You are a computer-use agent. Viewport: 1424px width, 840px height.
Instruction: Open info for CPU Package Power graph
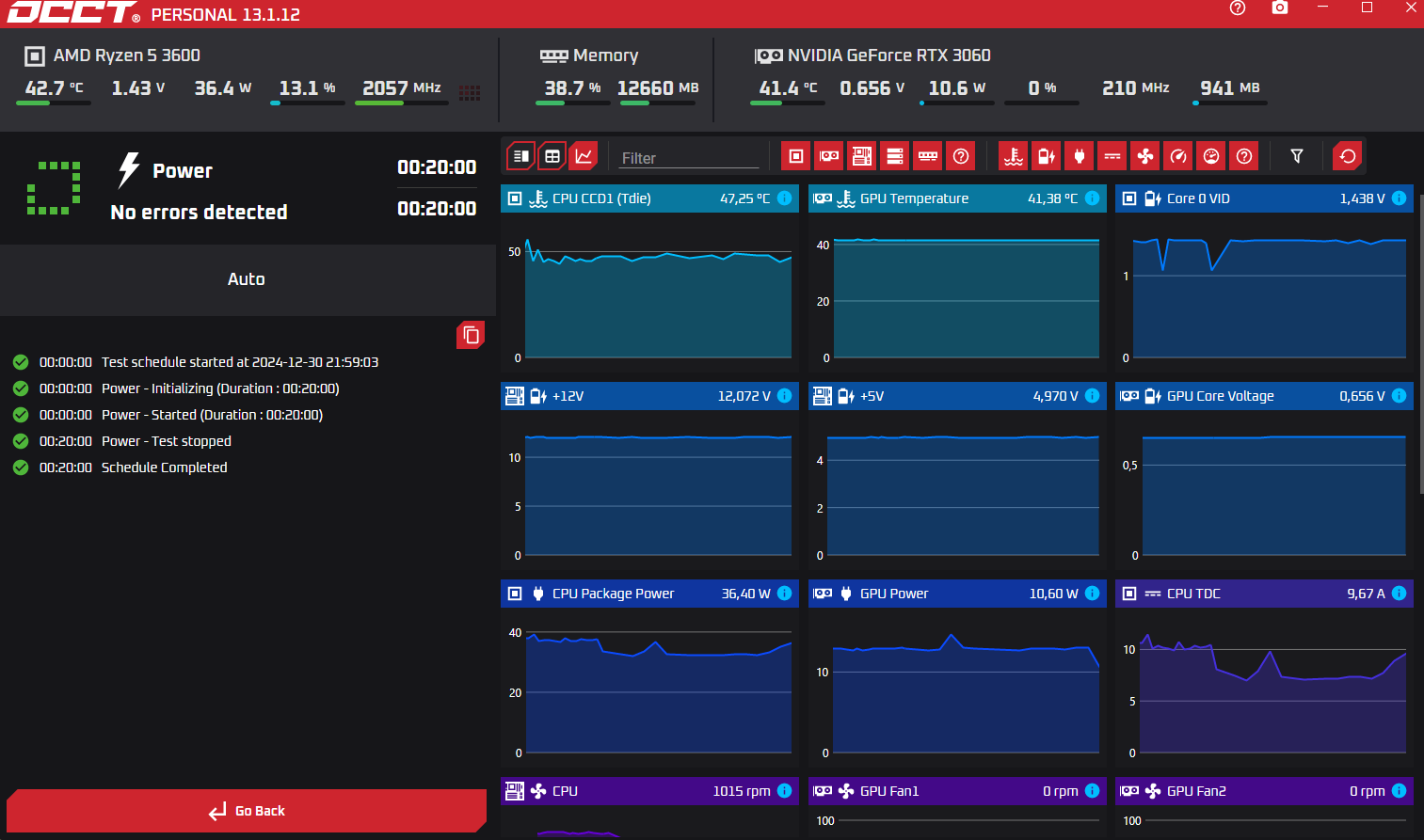point(784,594)
